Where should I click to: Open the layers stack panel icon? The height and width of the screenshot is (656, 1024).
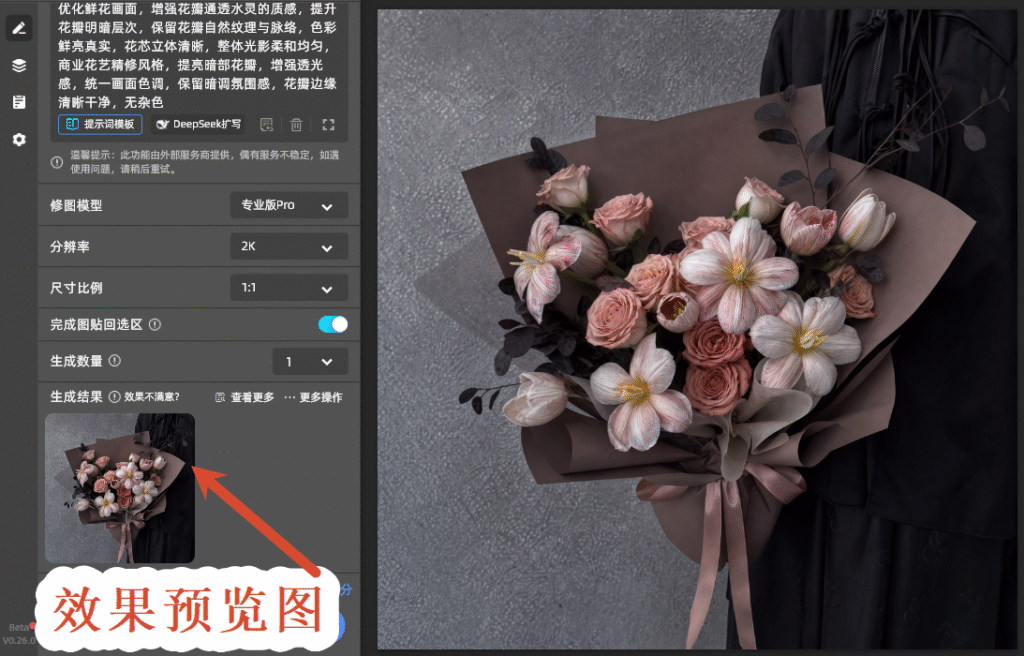point(19,65)
